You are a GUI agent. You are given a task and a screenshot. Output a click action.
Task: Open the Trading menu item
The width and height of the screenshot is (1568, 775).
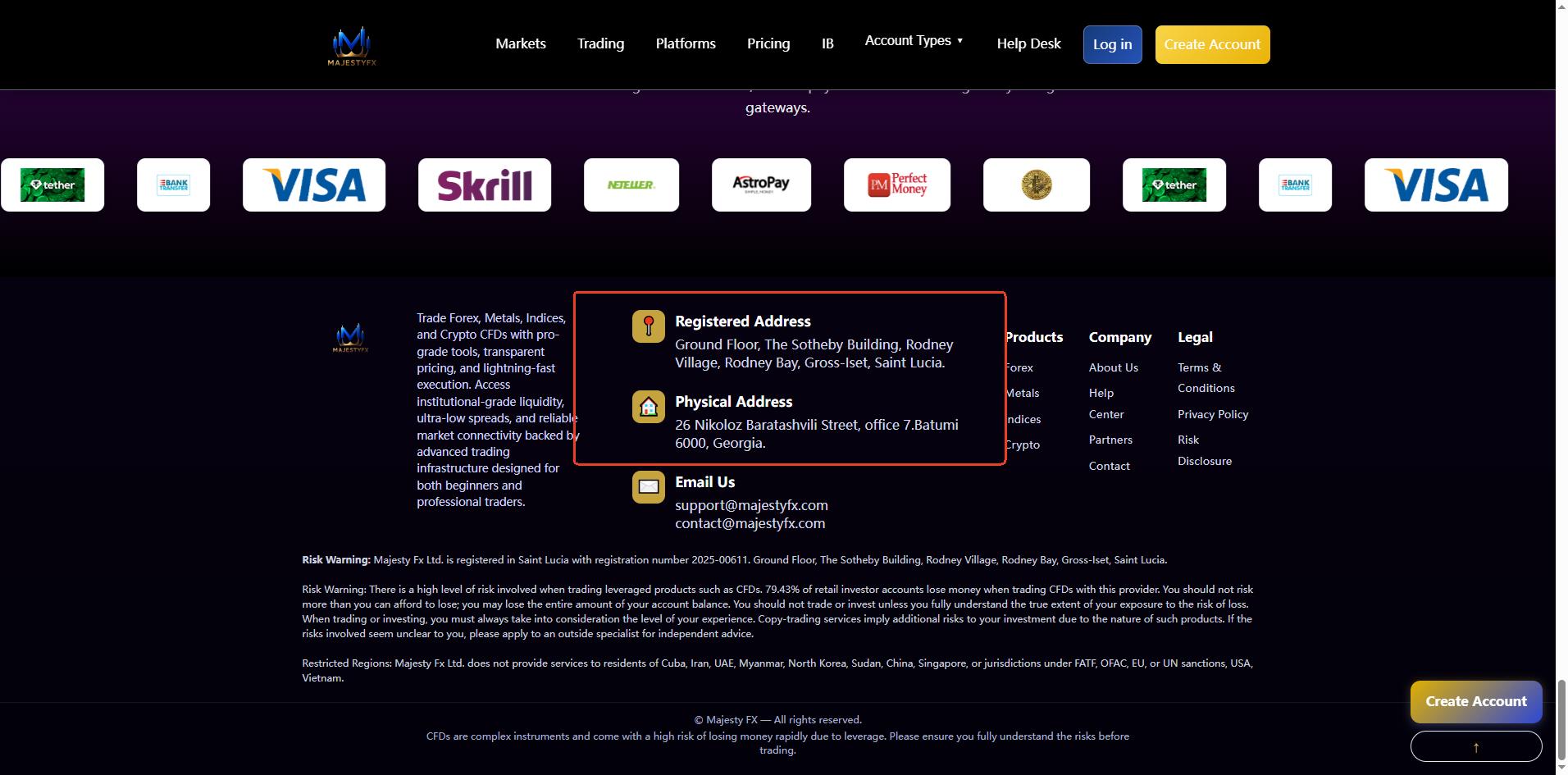coord(600,43)
